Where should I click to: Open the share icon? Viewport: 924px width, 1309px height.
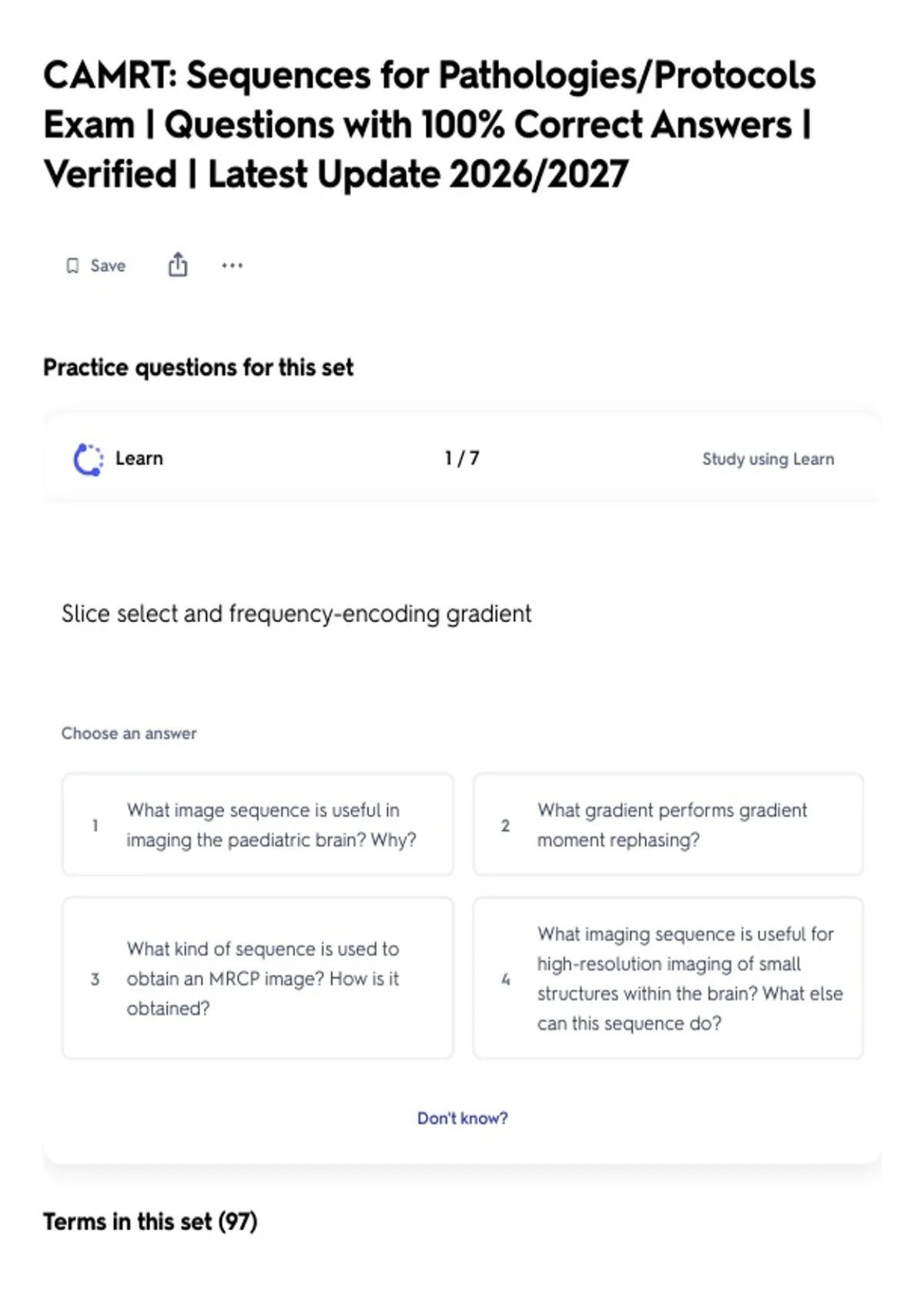[x=178, y=264]
